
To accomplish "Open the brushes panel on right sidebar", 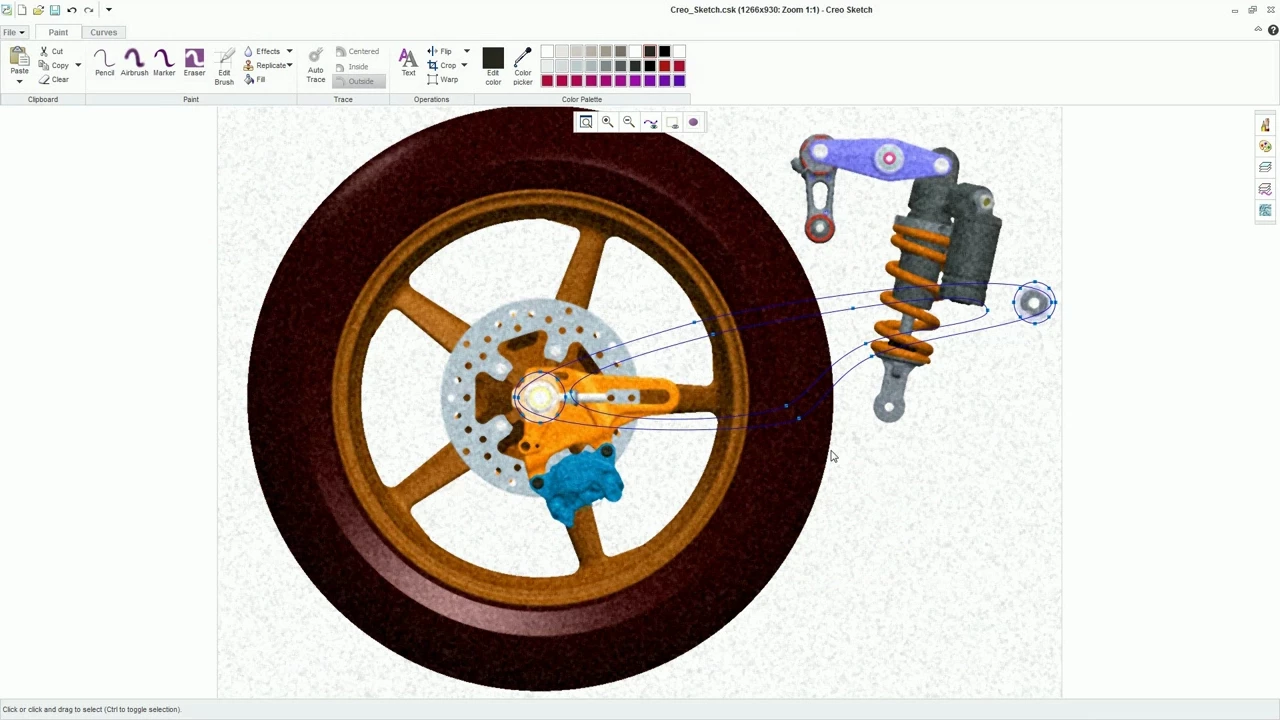I will coord(1265,125).
